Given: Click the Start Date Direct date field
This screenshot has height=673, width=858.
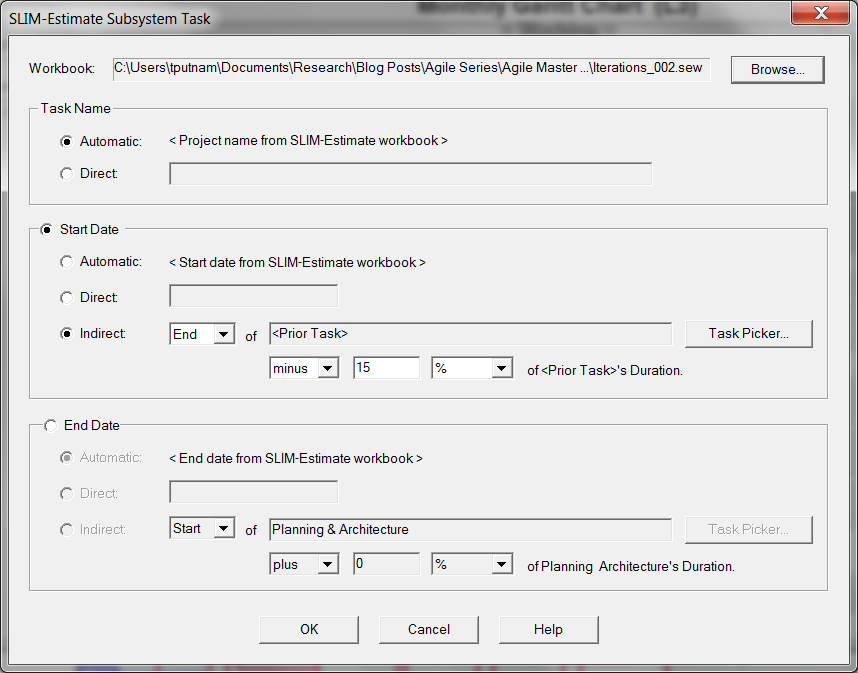Looking at the screenshot, I should (254, 296).
